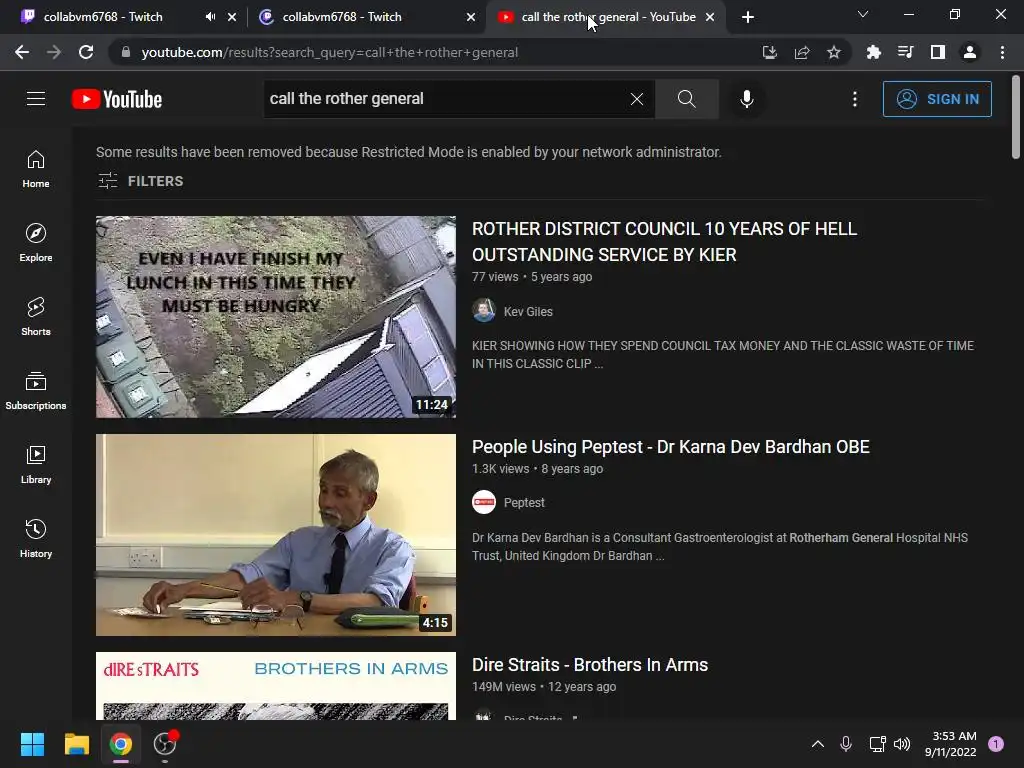Open the search FILTERS panel
This screenshot has width=1024, height=768.
tap(140, 181)
